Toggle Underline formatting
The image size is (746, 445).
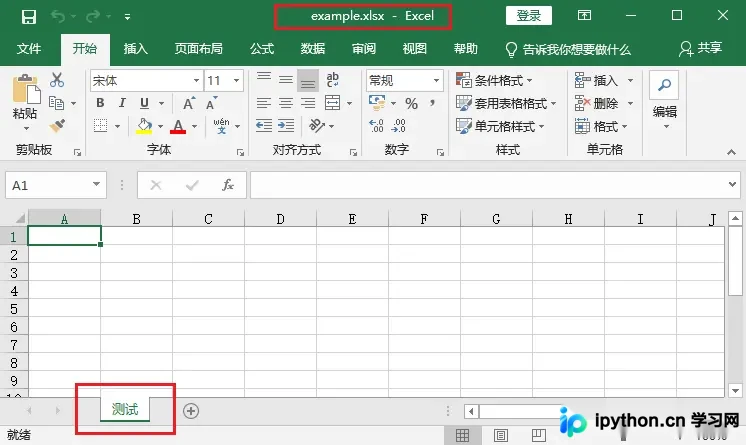point(145,103)
